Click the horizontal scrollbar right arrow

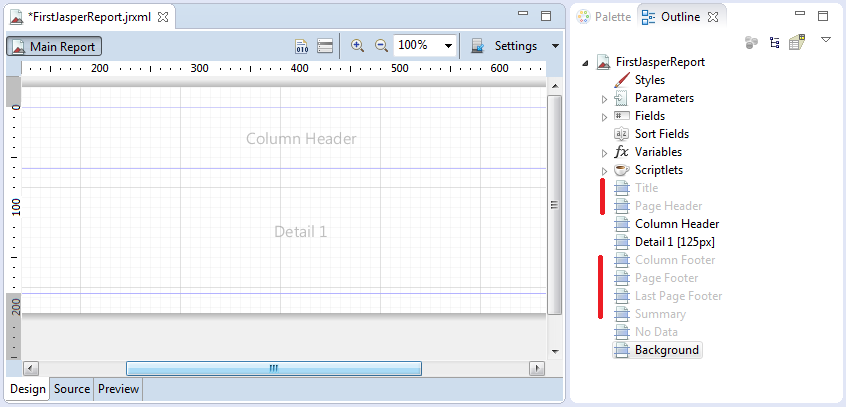pos(537,369)
